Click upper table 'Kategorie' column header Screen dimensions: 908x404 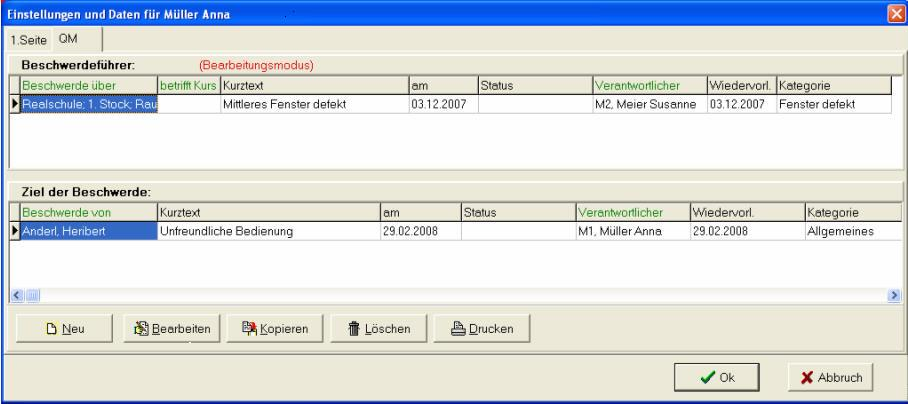(834, 86)
